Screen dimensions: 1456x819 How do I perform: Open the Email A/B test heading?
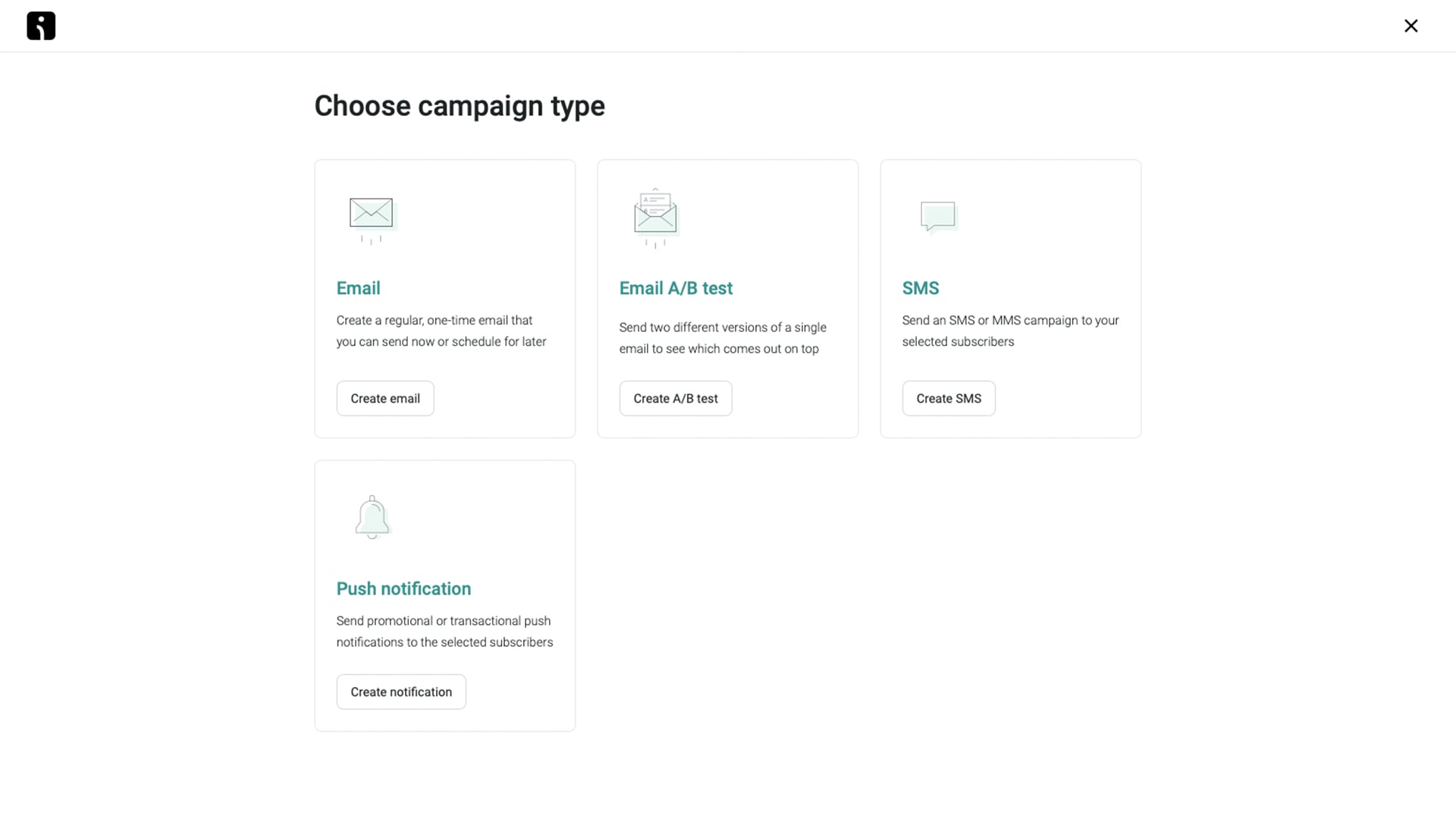(x=676, y=288)
